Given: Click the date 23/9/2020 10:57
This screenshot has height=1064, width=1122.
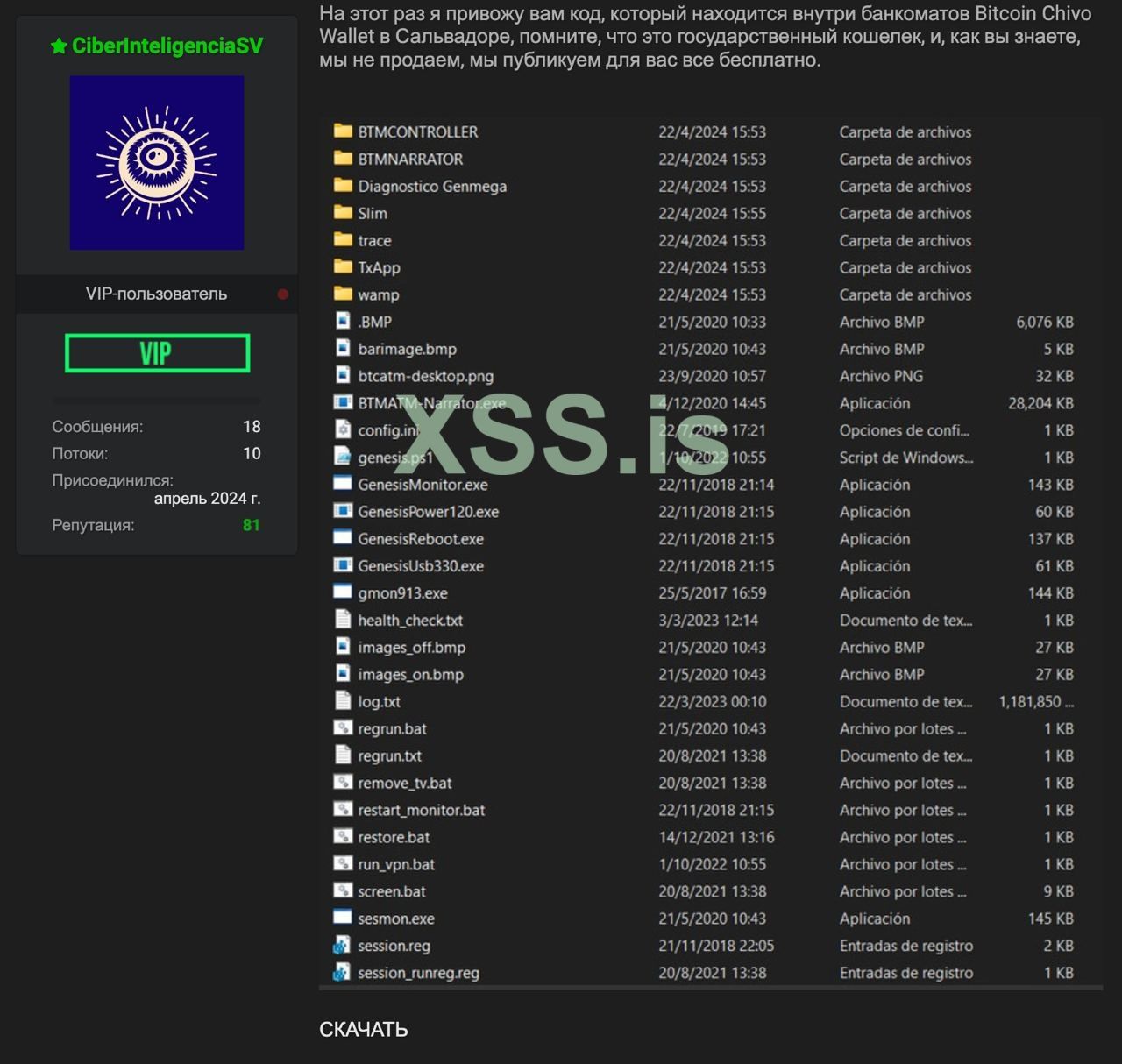Looking at the screenshot, I should pos(713,376).
